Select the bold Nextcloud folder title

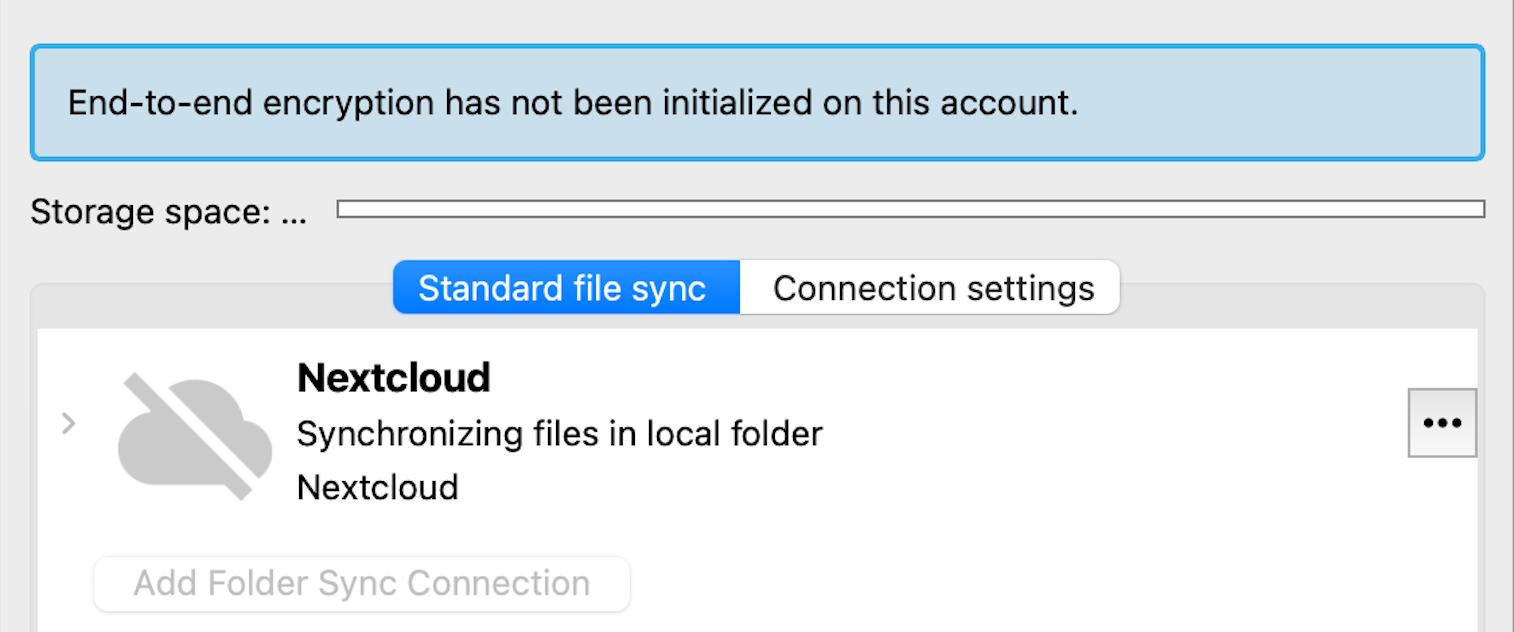[x=393, y=378]
